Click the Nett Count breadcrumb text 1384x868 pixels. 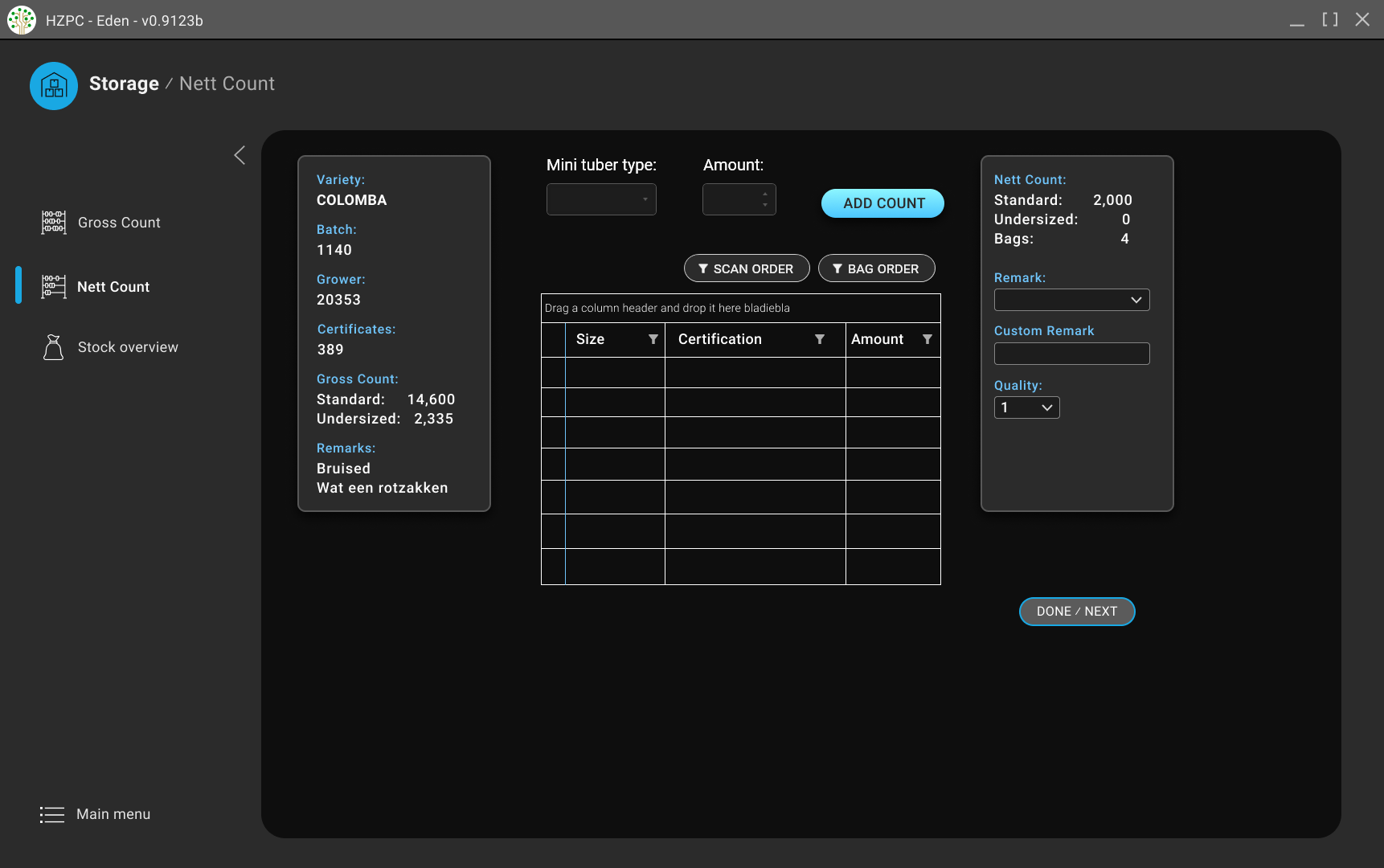point(227,84)
